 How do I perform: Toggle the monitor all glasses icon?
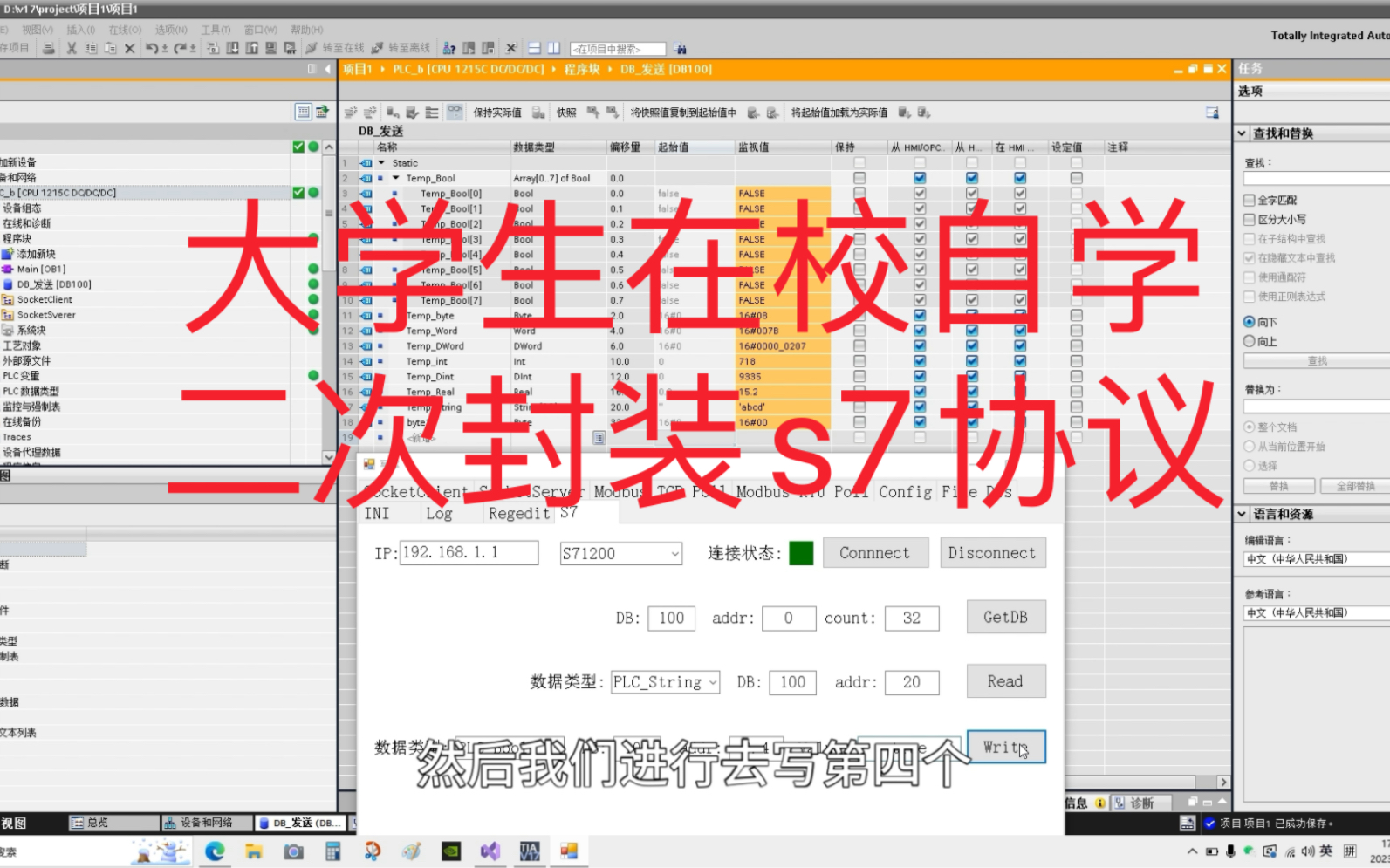click(x=455, y=112)
